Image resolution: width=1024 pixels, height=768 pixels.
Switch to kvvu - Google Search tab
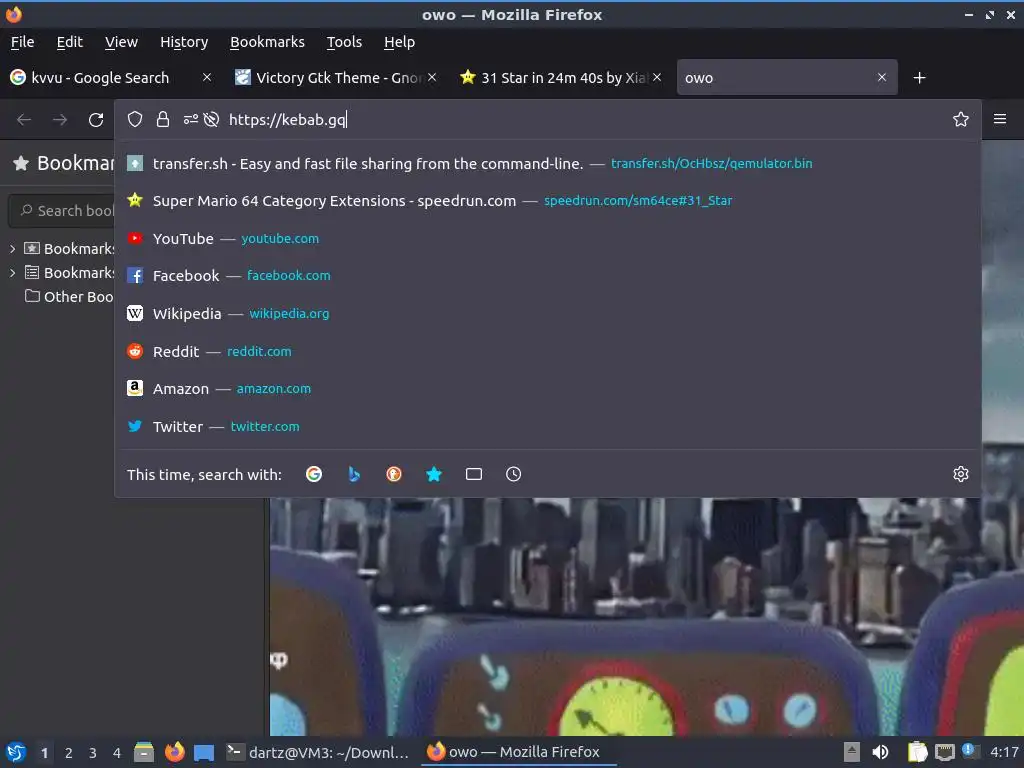tap(101, 78)
